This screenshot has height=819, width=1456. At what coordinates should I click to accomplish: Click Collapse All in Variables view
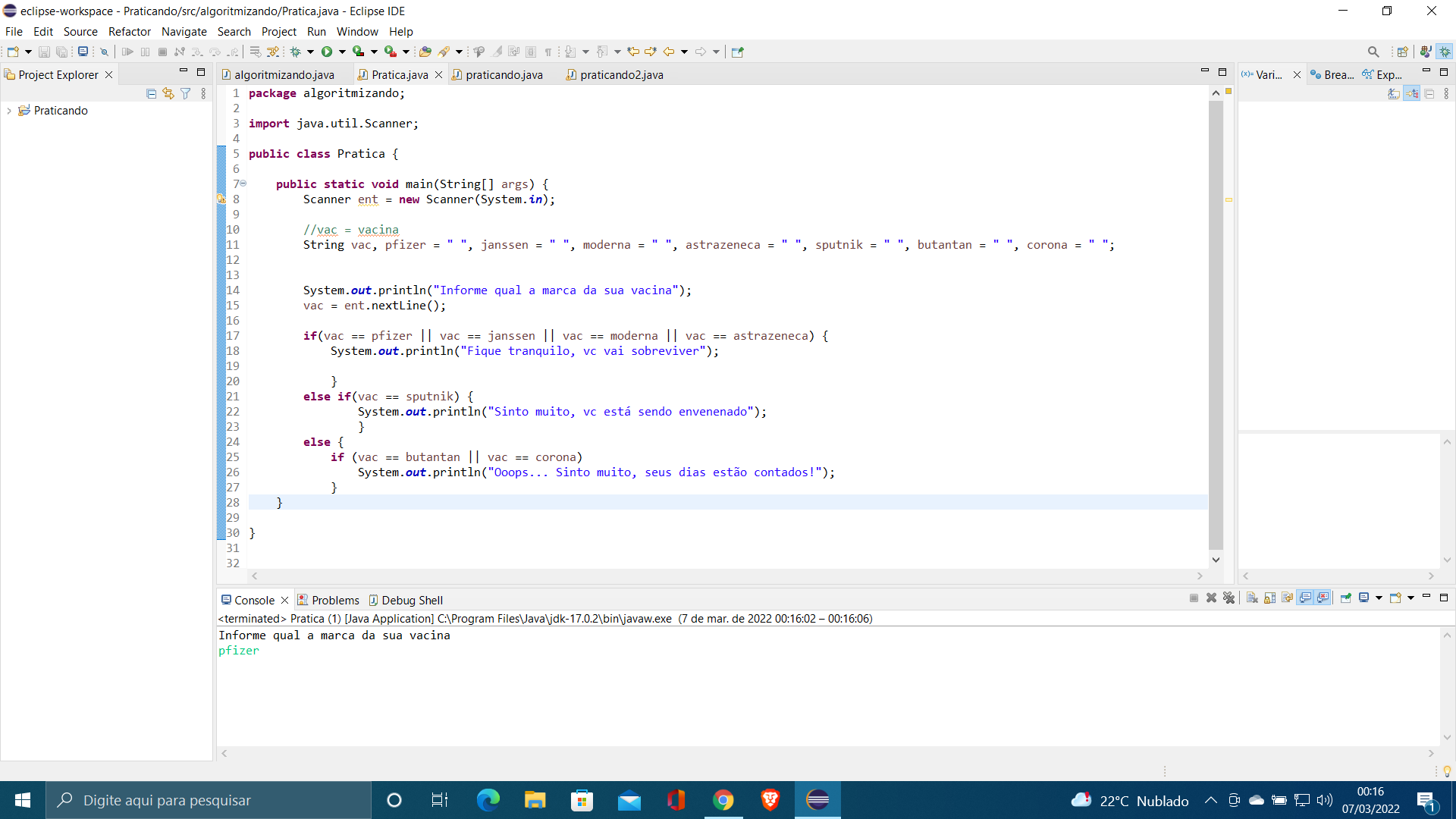pos(1429,93)
